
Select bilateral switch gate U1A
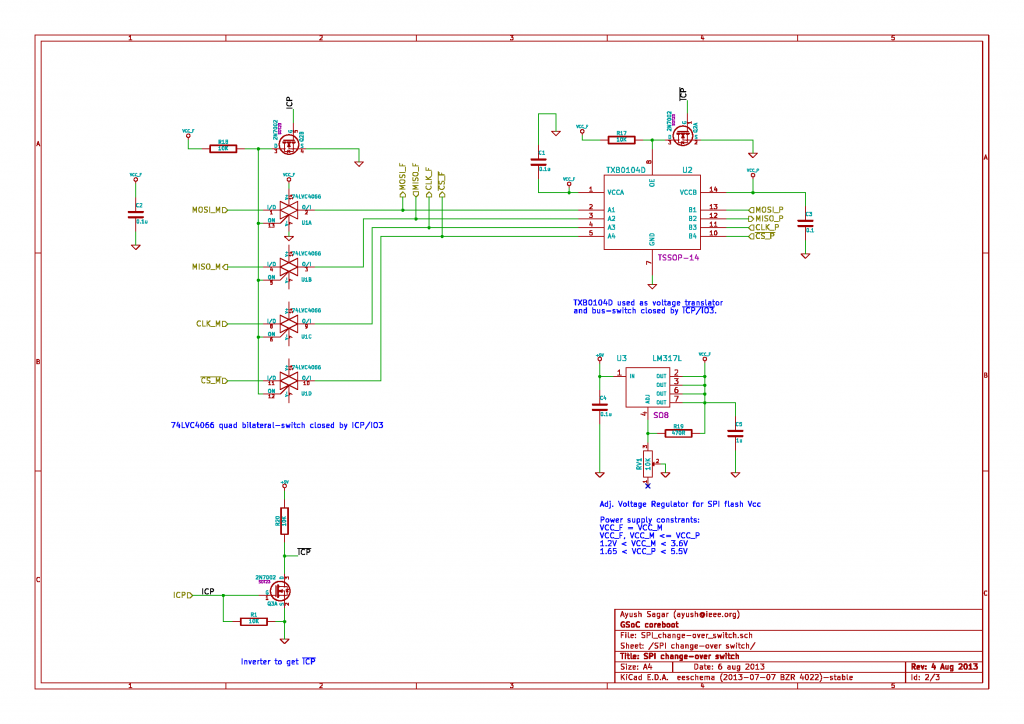pos(290,210)
